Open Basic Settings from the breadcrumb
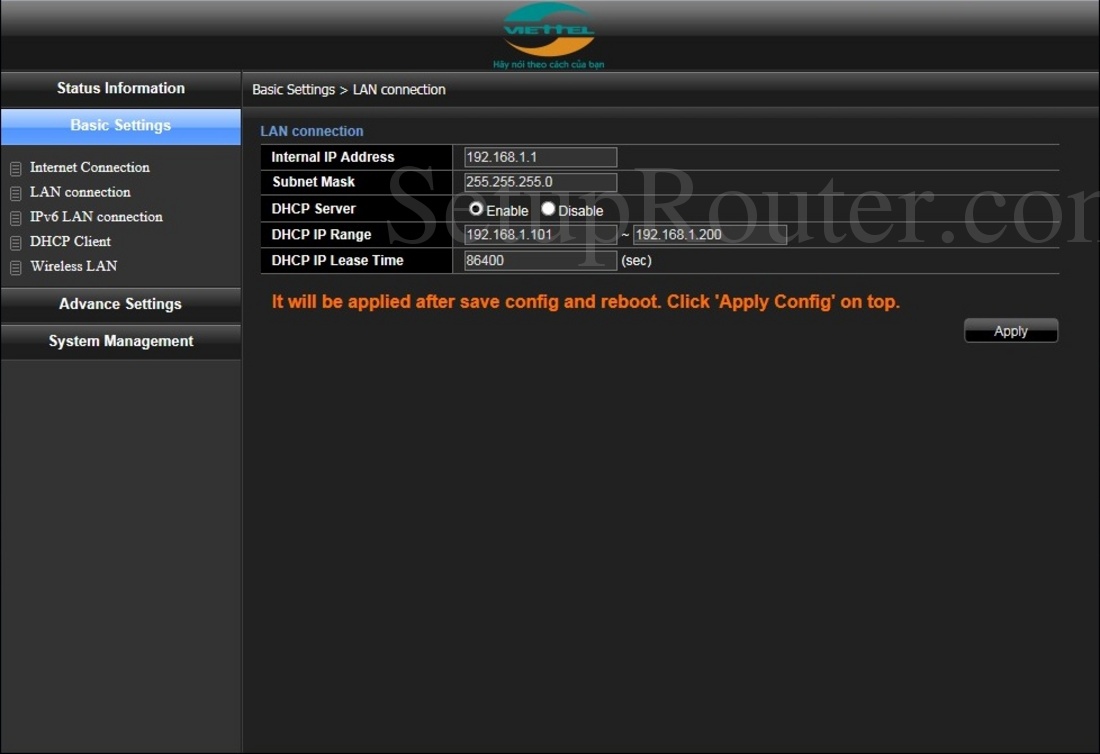 (293, 89)
